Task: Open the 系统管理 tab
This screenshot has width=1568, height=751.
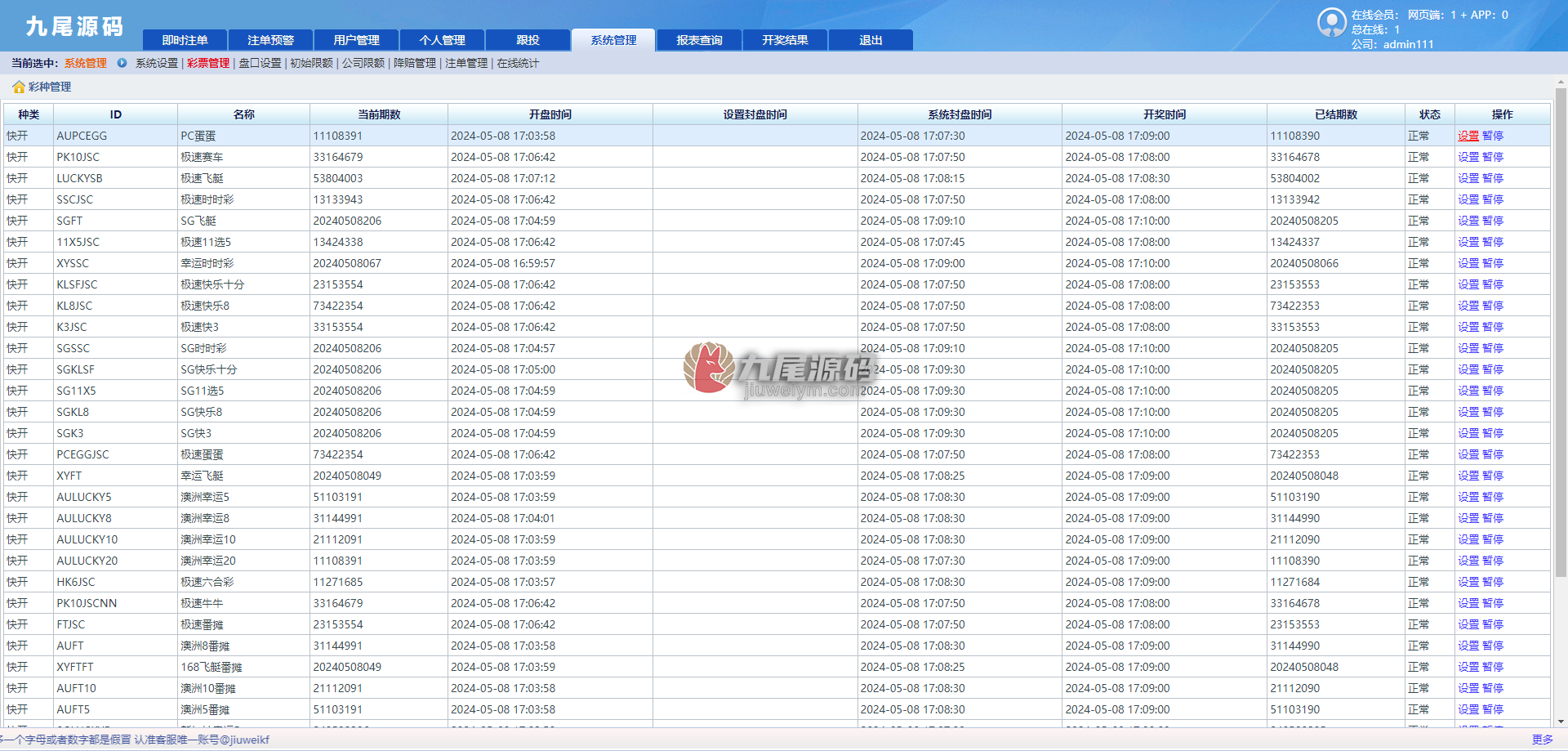Action: click(x=613, y=40)
